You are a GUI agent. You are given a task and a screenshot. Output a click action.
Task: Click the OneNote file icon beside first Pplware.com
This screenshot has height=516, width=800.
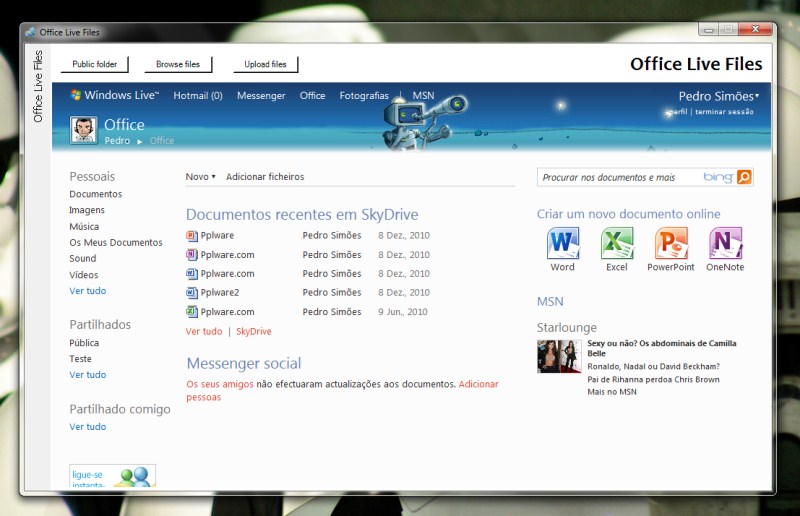(191, 254)
